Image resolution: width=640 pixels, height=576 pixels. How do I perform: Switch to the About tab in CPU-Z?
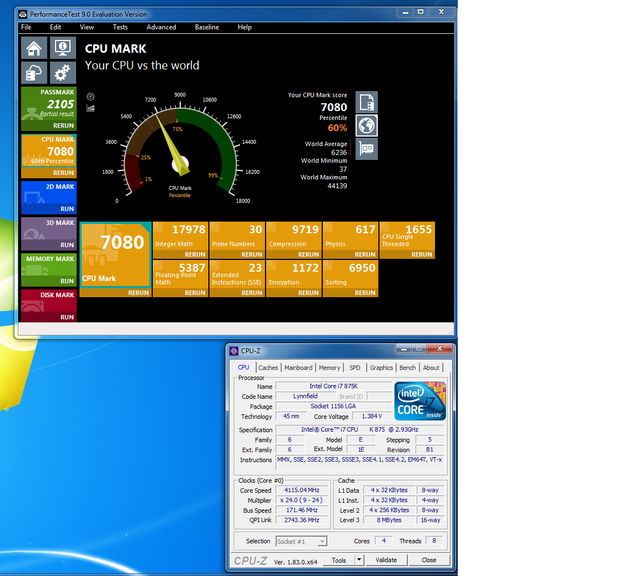coord(431,367)
